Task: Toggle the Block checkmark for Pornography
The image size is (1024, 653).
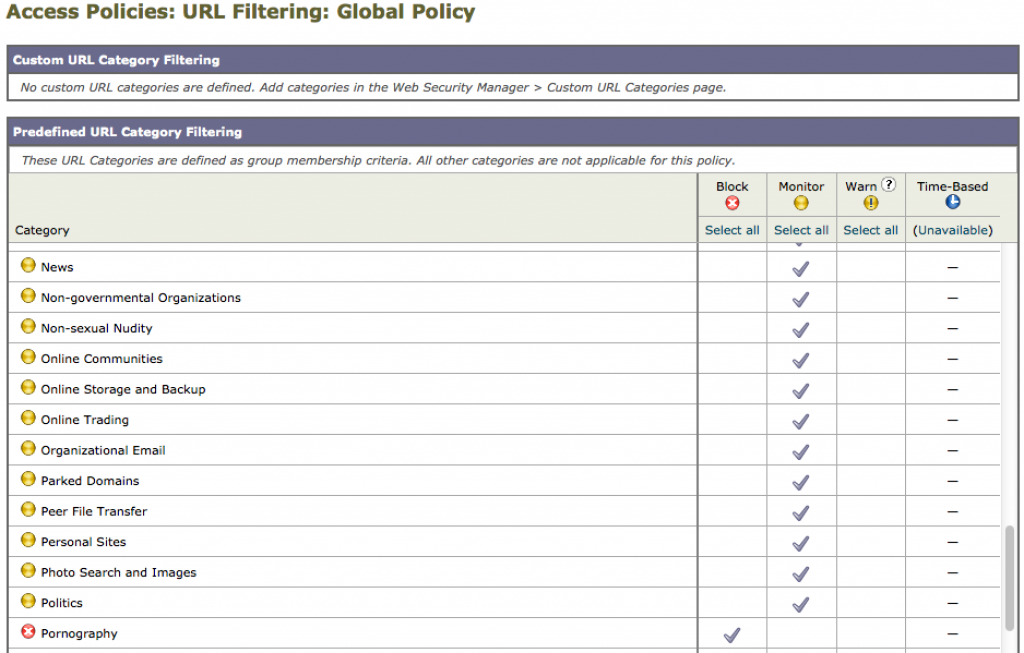Action: click(x=732, y=634)
